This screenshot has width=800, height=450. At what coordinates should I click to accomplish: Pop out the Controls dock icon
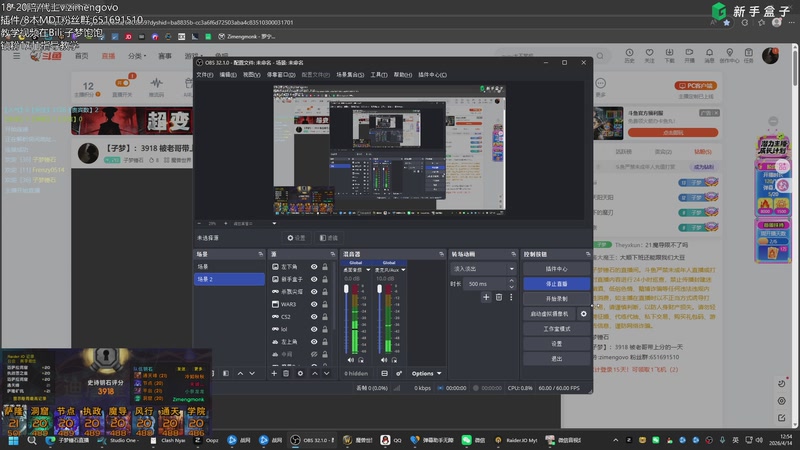tap(588, 254)
